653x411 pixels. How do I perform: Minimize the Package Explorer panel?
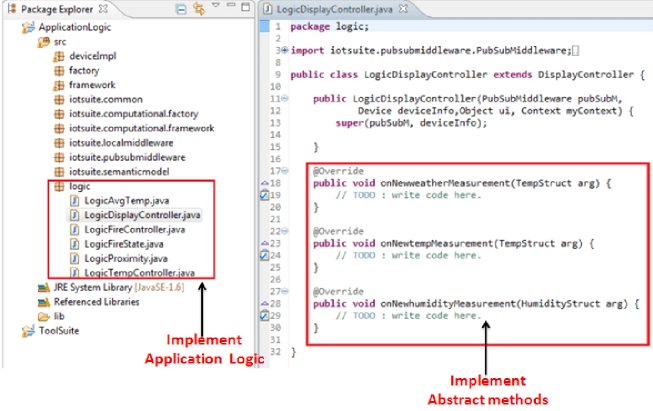(229, 9)
